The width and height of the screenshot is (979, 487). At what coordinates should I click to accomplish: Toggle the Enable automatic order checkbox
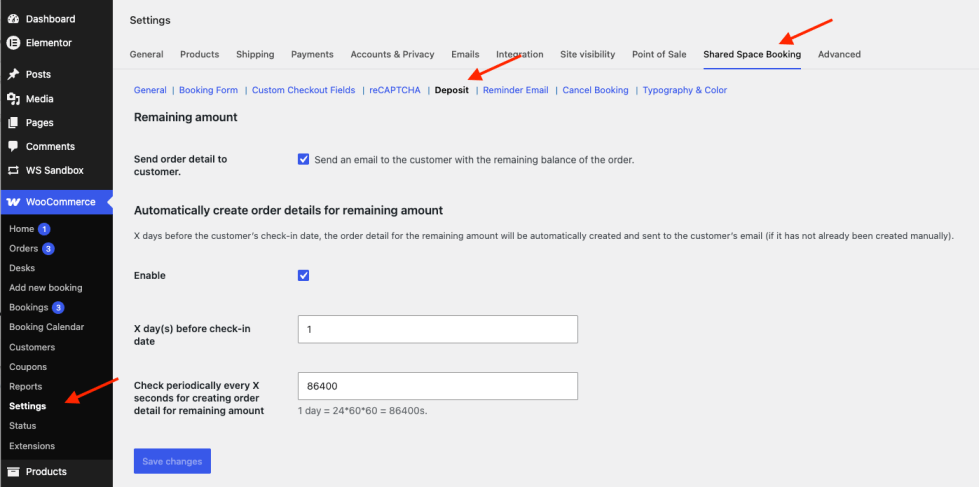coord(303,275)
